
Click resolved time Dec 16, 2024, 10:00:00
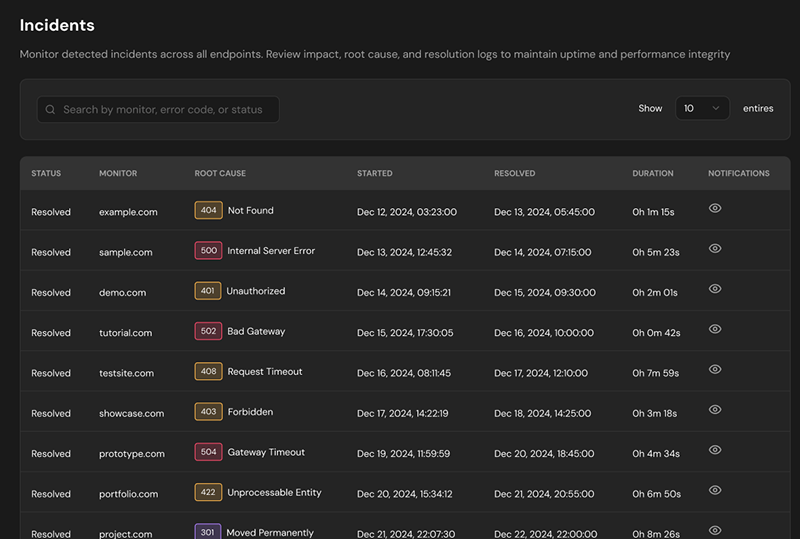pos(544,333)
